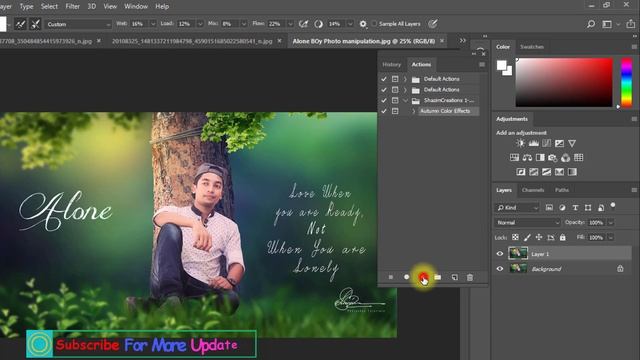The height and width of the screenshot is (360, 640).
Task: Hide Layer 1 with its eye icon
Action: point(500,253)
